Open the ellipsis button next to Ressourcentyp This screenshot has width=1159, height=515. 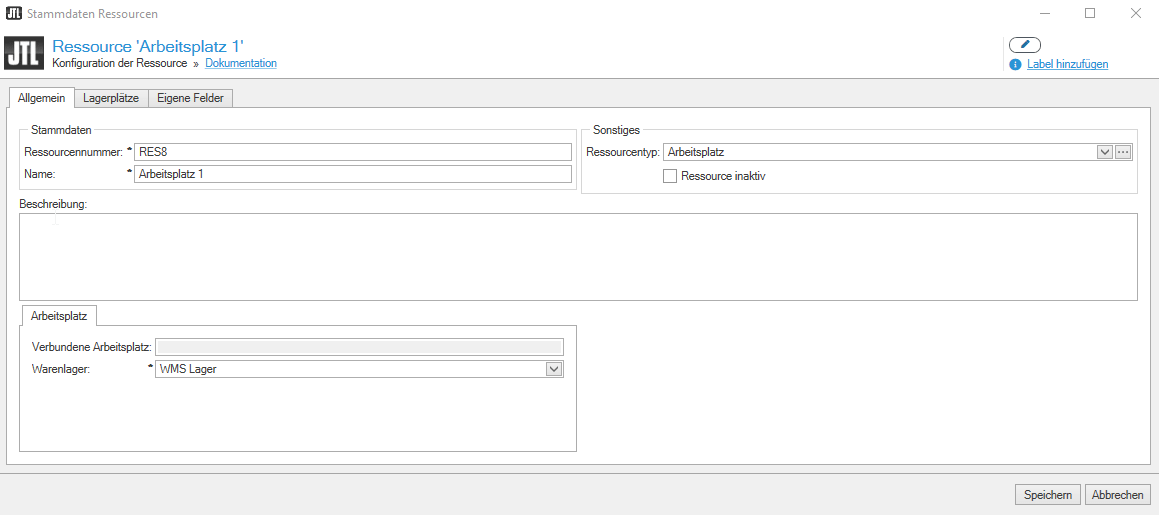click(x=1123, y=152)
